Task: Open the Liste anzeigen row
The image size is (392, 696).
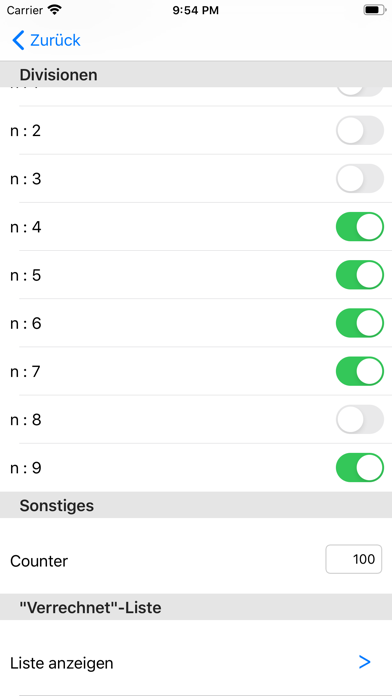Action: [x=196, y=663]
